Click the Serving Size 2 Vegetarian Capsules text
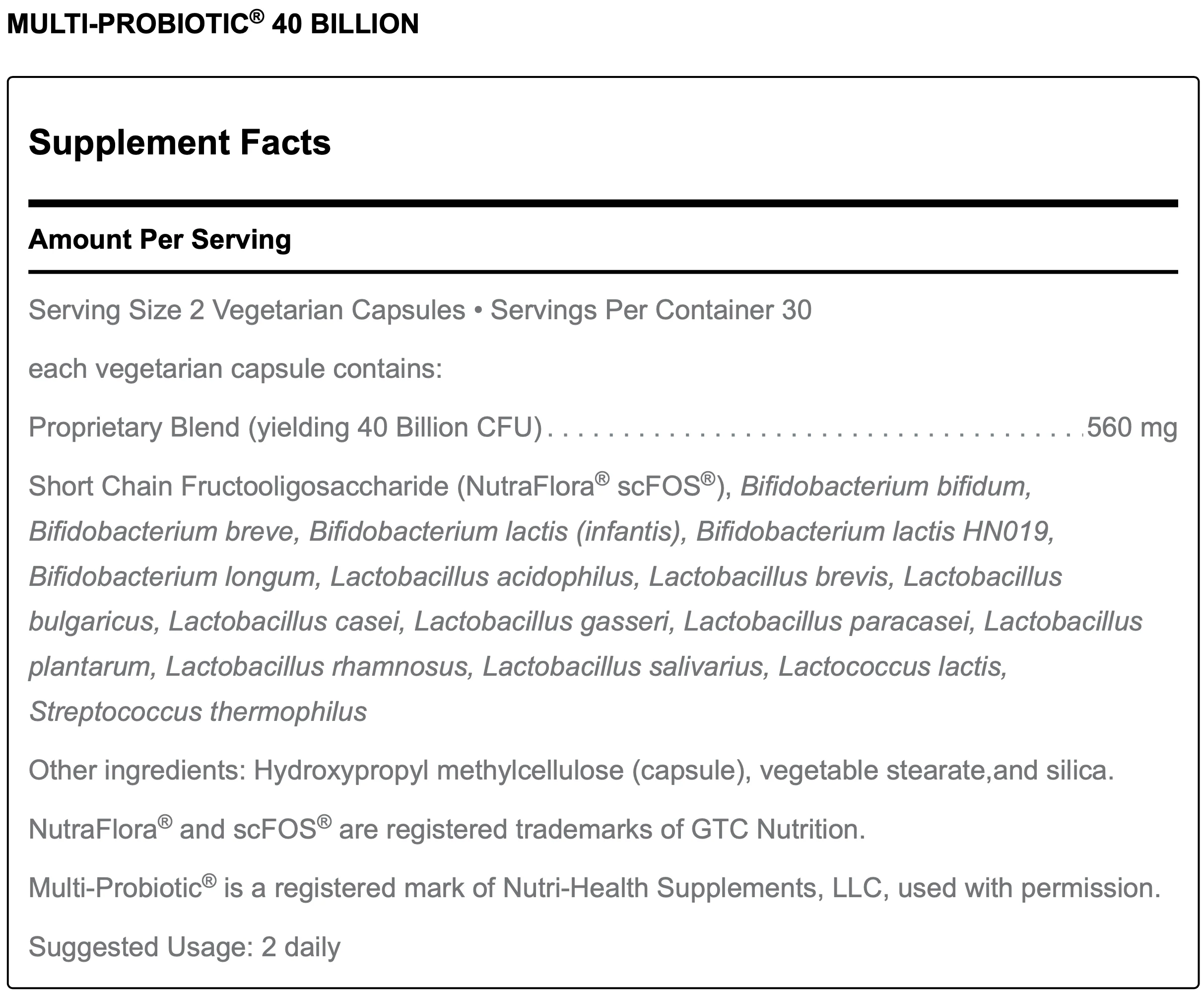Screen dimensions: 1204x993 (246, 310)
